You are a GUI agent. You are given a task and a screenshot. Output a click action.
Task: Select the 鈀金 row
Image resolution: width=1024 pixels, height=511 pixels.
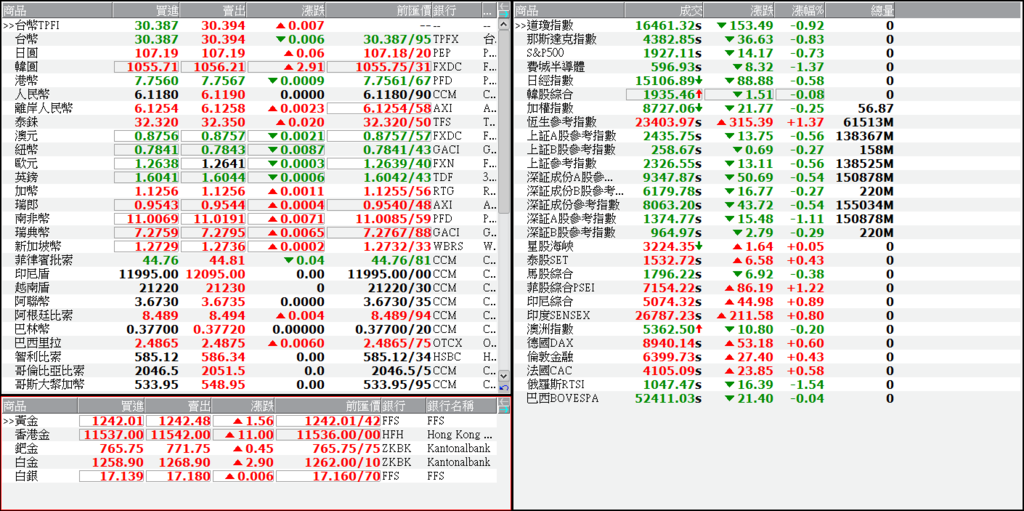[249, 449]
